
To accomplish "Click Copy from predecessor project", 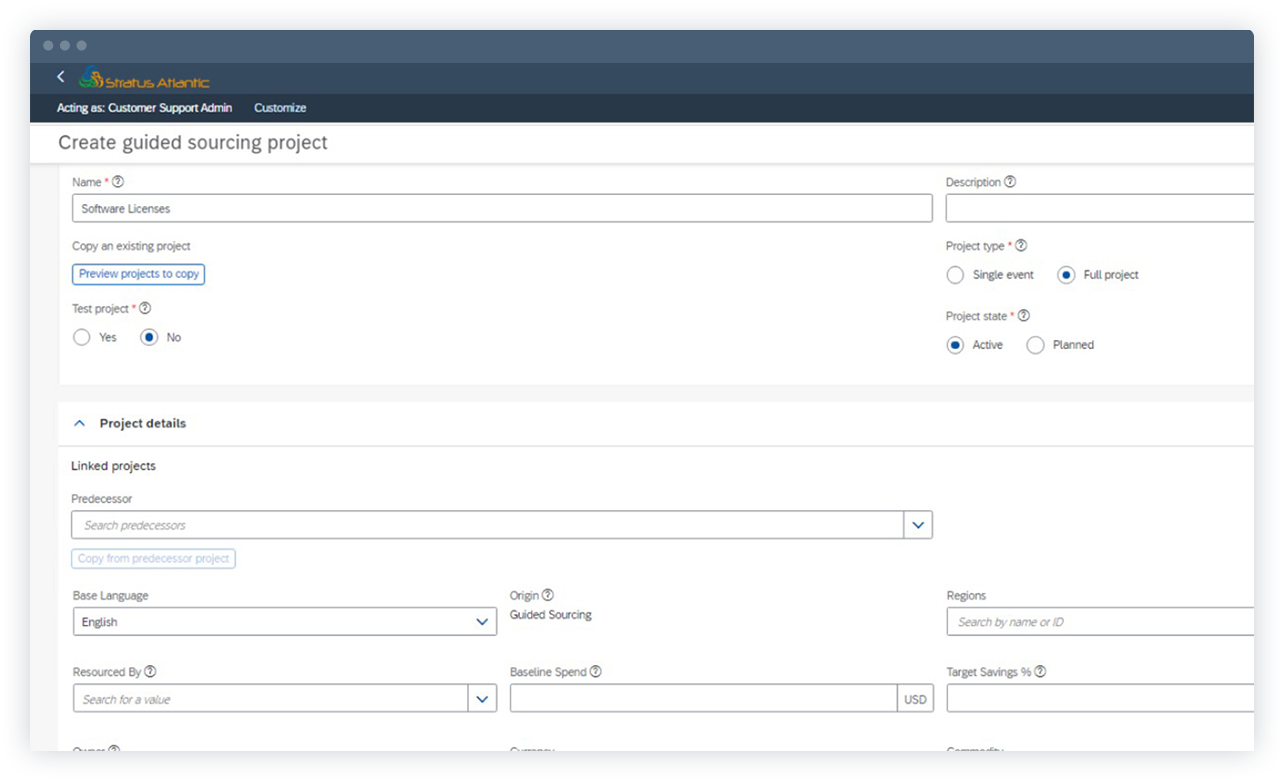I will [x=153, y=558].
